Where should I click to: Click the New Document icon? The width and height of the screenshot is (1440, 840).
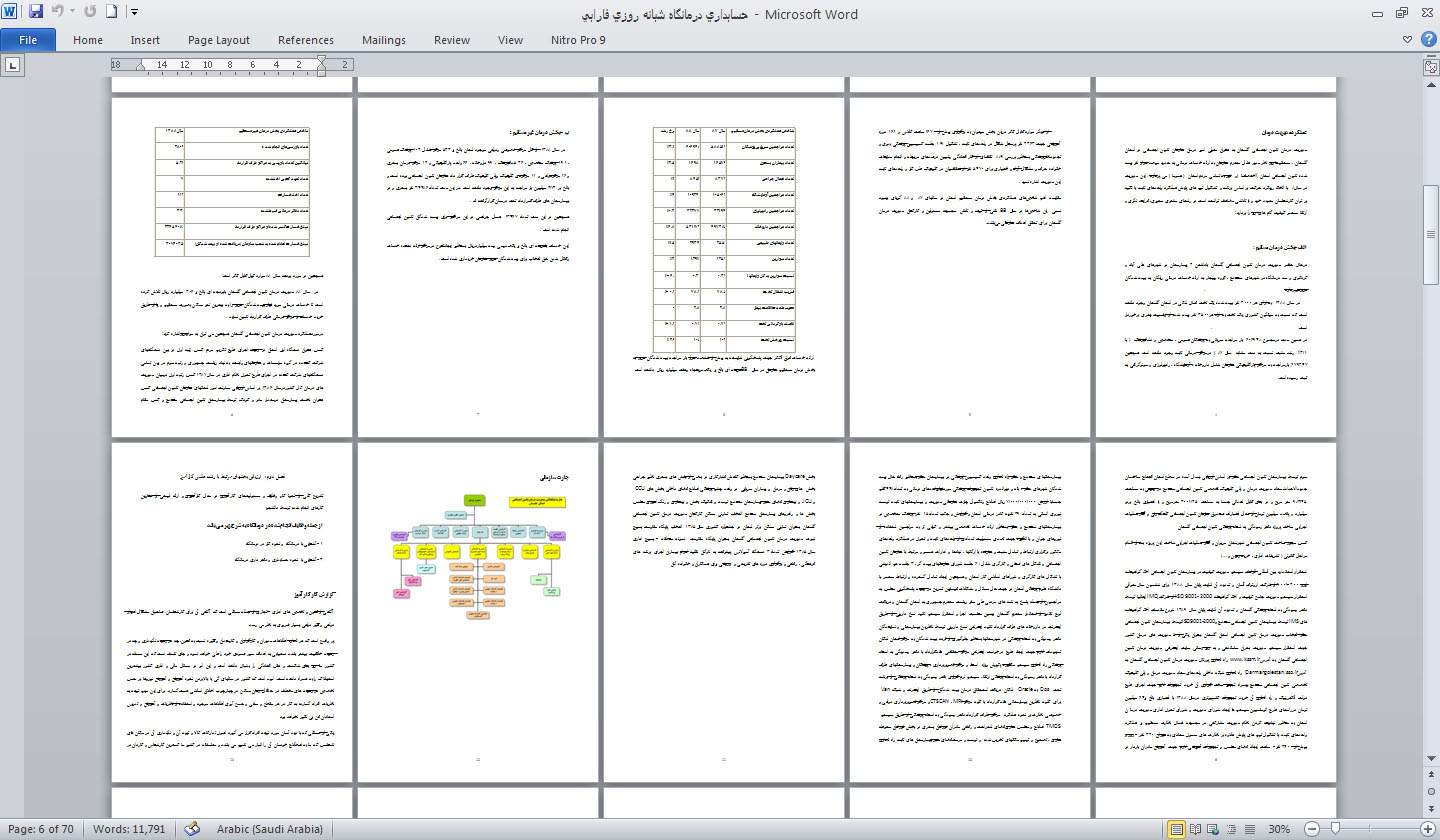[112, 13]
